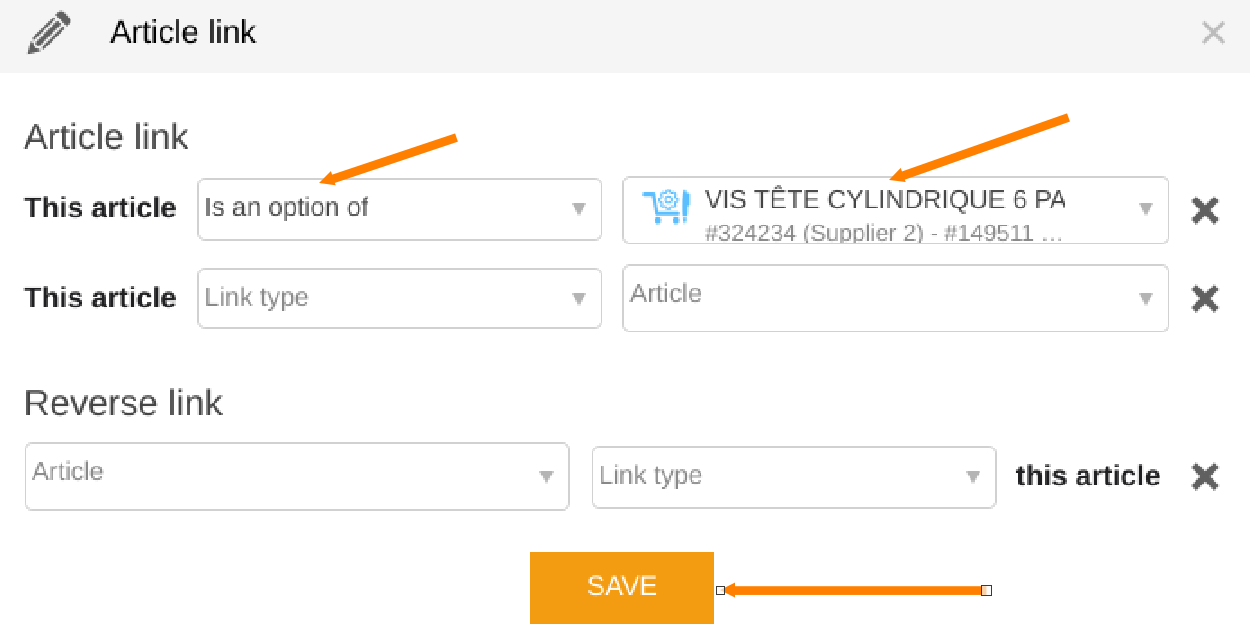The height and width of the screenshot is (635, 1256).
Task: Close the Article link dialog
Action: pyautogui.click(x=1213, y=33)
